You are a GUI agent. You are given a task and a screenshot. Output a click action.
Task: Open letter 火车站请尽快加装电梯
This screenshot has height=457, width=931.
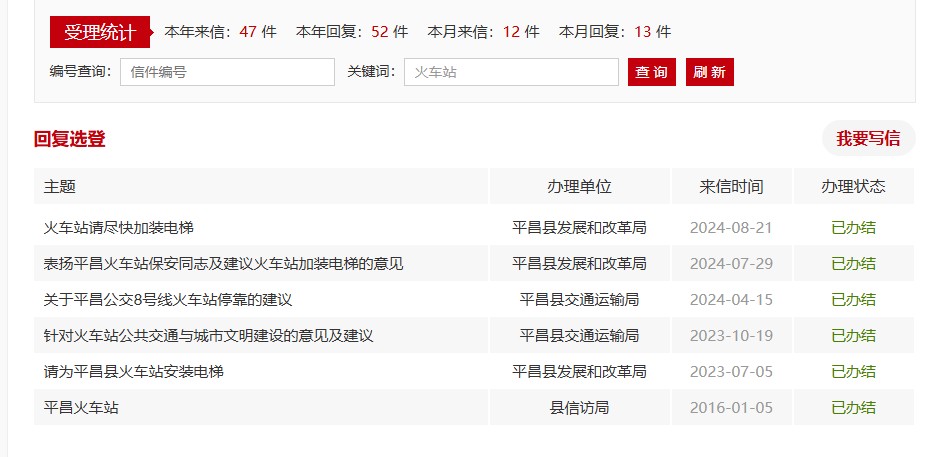coord(119,227)
